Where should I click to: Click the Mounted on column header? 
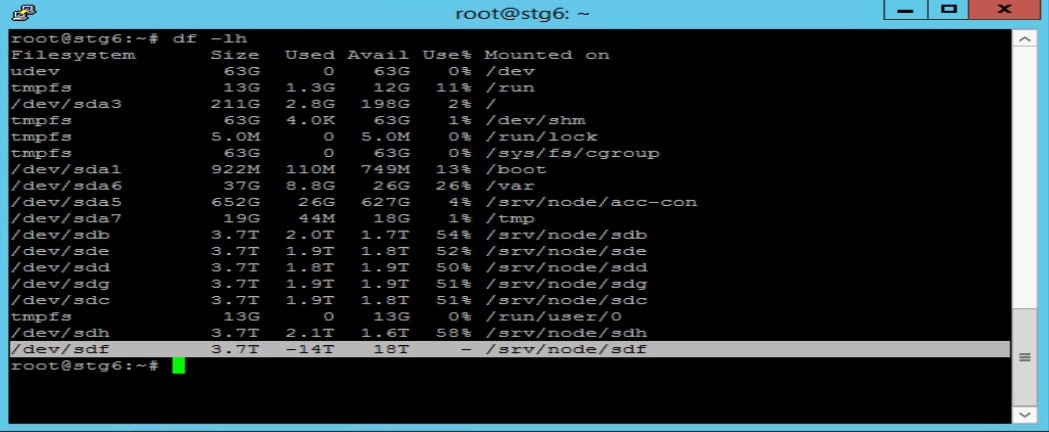point(547,55)
